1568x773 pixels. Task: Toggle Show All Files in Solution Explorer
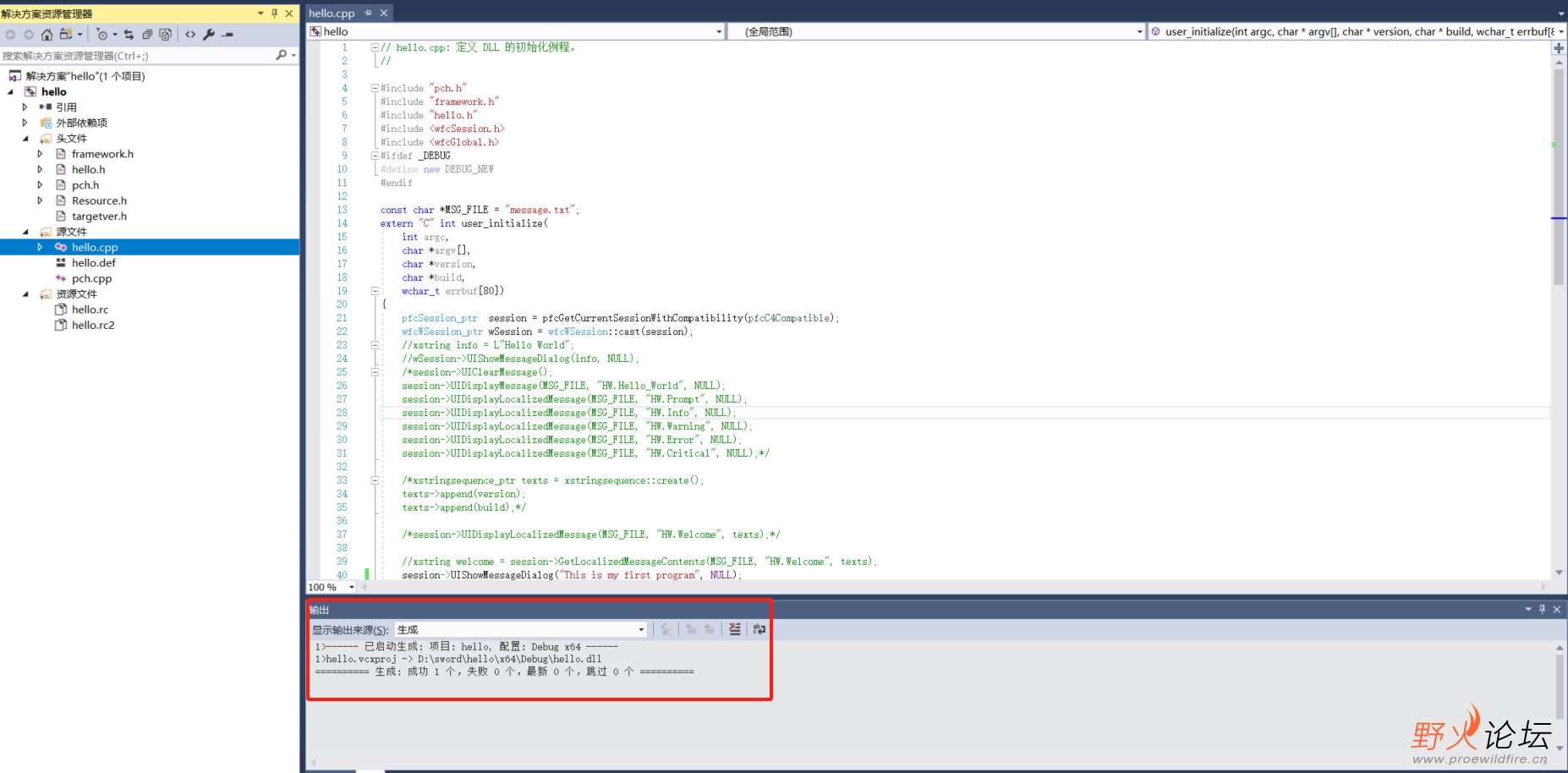pyautogui.click(x=166, y=35)
